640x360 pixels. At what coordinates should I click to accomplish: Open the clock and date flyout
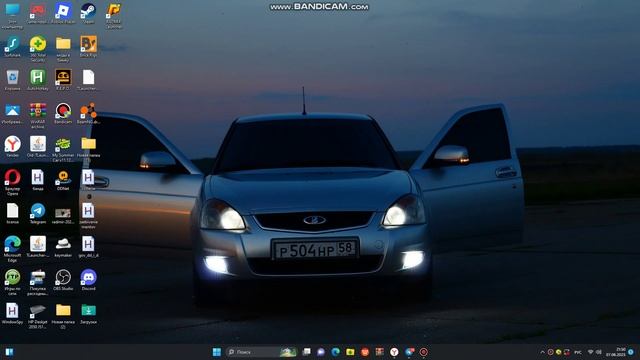[616, 352]
